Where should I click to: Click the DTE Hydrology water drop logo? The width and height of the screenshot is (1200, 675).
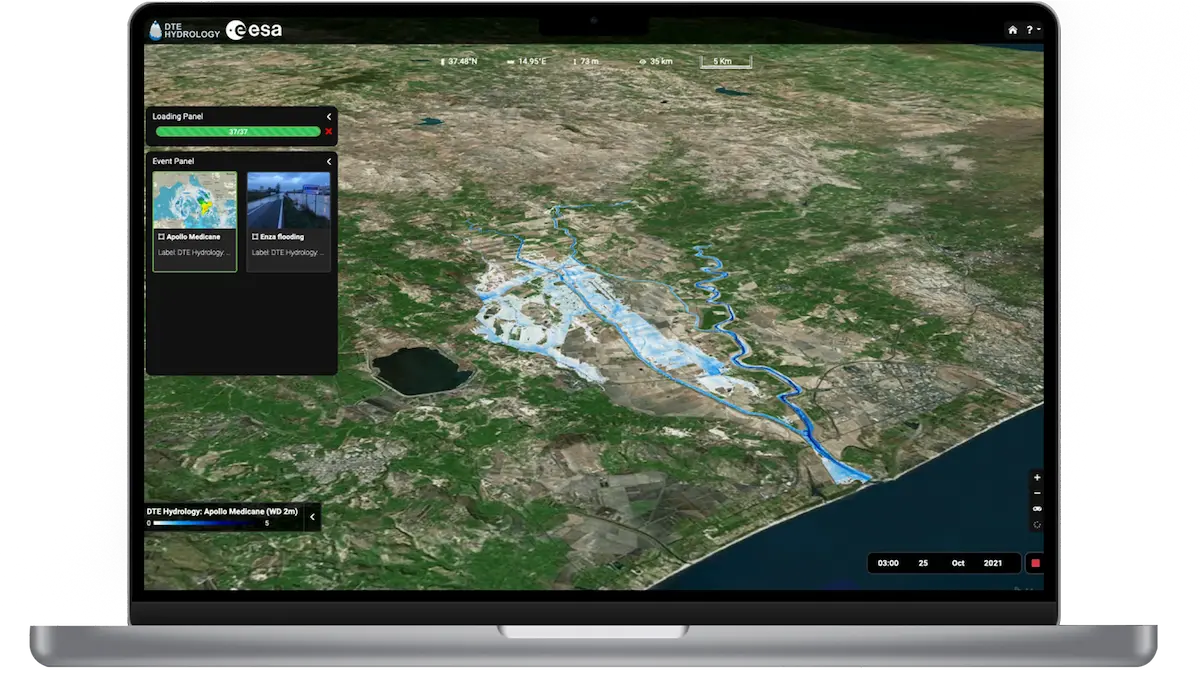tap(155, 30)
